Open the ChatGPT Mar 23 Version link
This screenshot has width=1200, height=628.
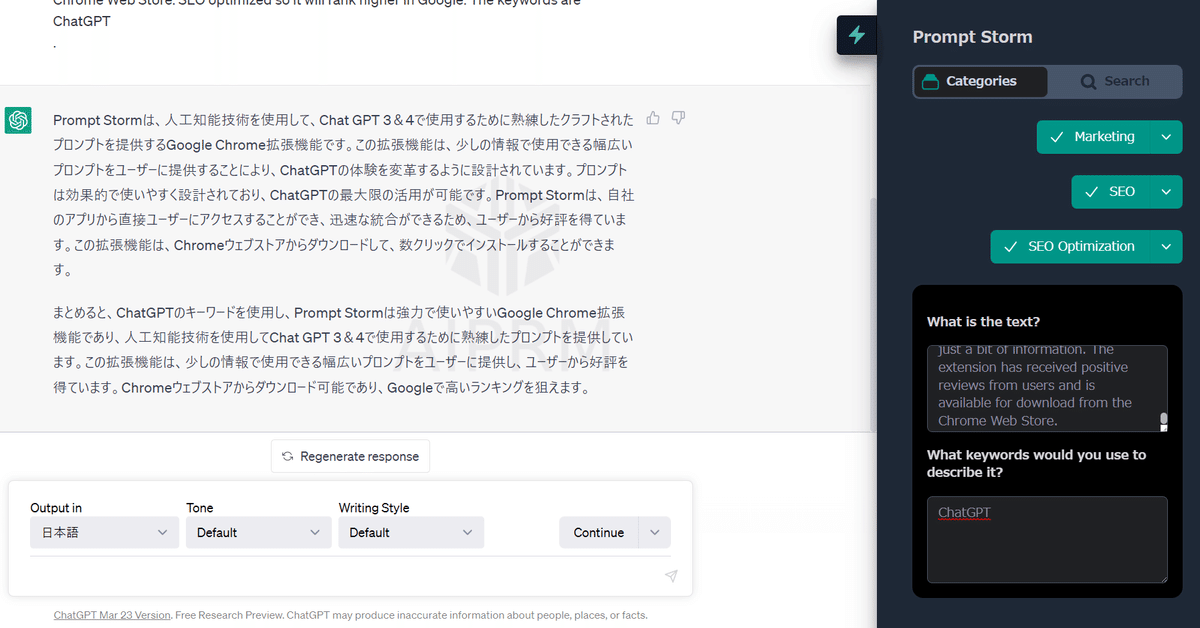tap(111, 615)
